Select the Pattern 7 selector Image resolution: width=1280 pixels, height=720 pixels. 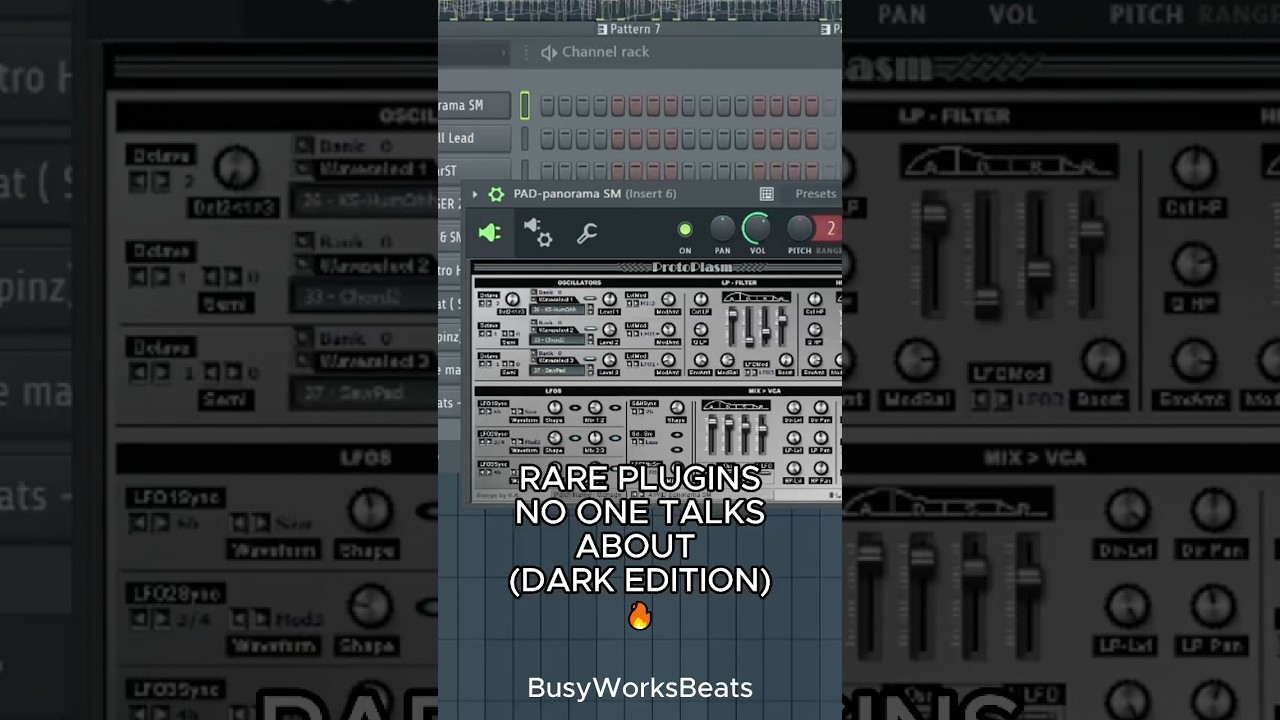pyautogui.click(x=633, y=29)
